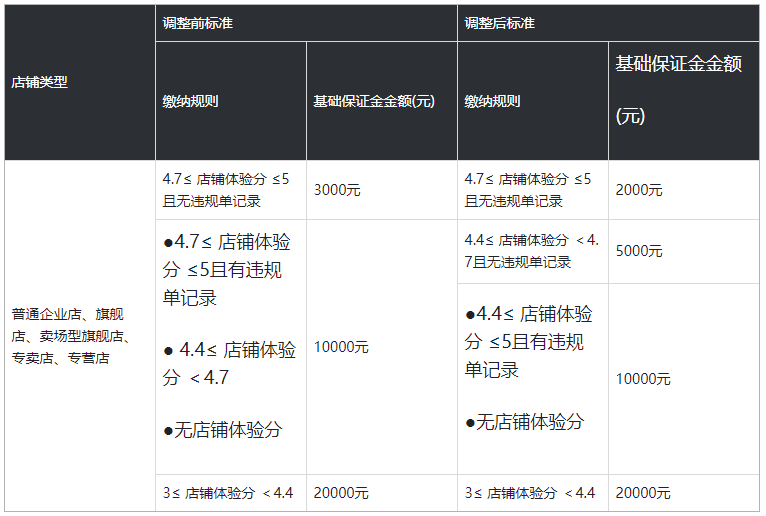Click 4.4≤ 店铺体验分 <4.7且无违规单记录 rule cell
Image resolution: width=766 pixels, height=516 pixels.
pyautogui.click(x=532, y=251)
